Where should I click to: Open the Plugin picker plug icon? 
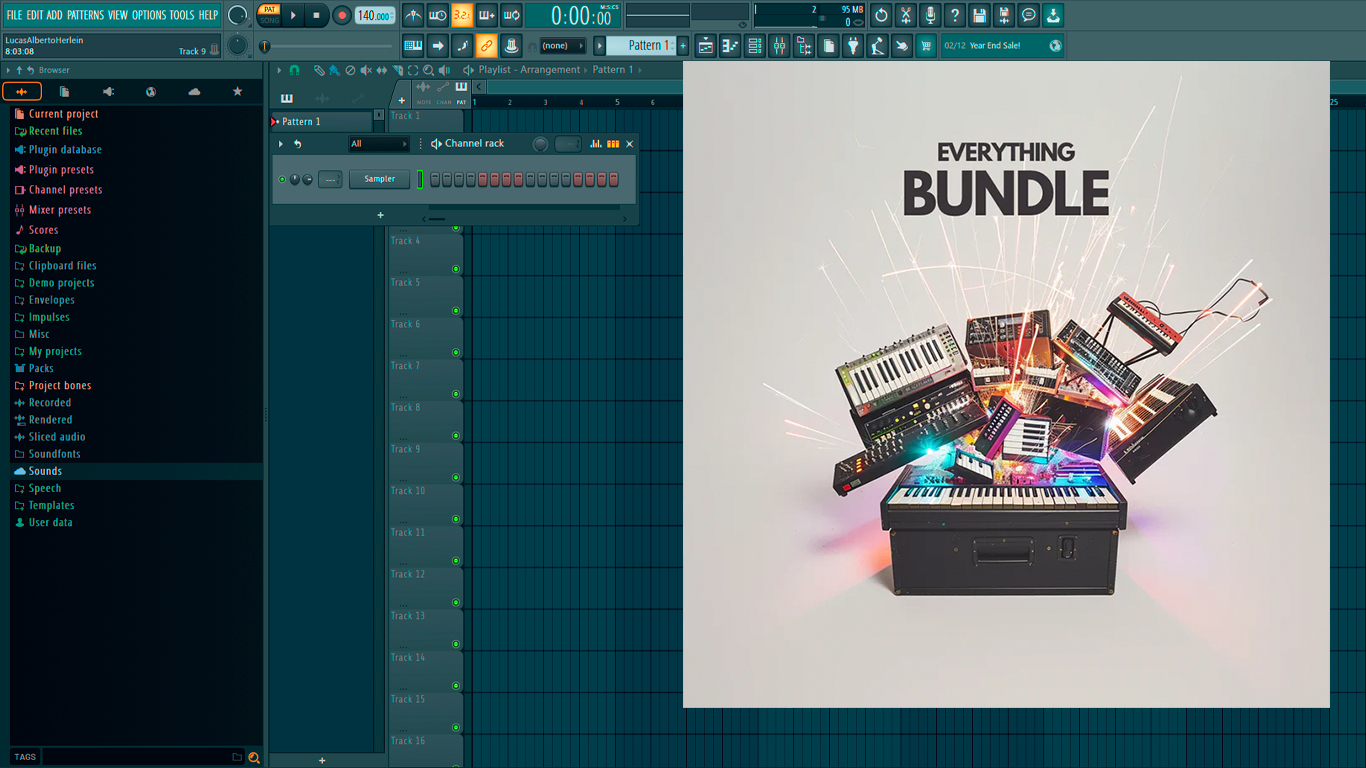[x=853, y=46]
